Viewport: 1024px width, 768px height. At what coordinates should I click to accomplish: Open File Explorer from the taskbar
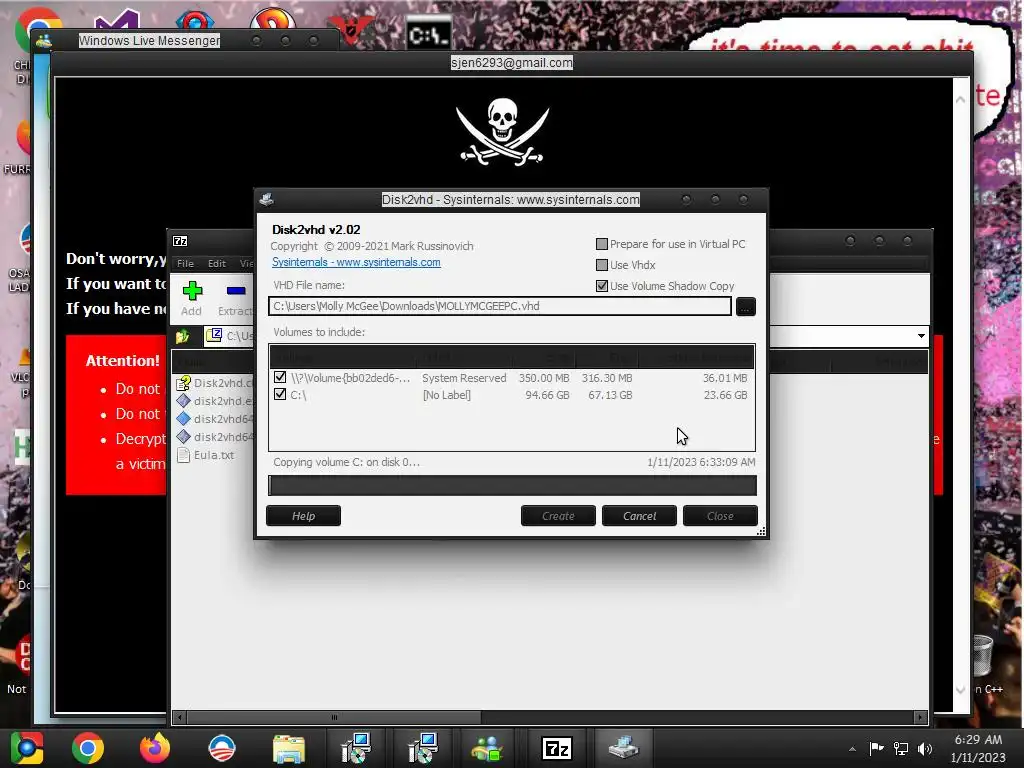pyautogui.click(x=289, y=748)
